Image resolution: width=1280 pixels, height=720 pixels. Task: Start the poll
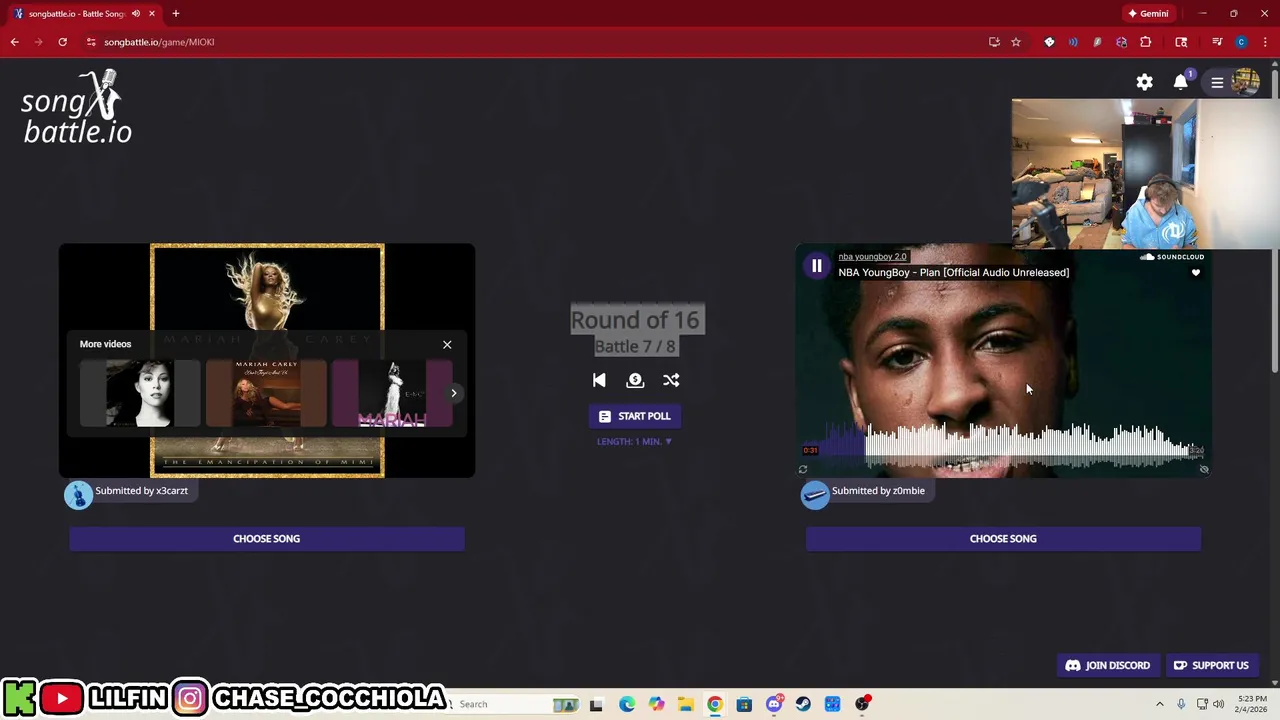click(x=635, y=416)
